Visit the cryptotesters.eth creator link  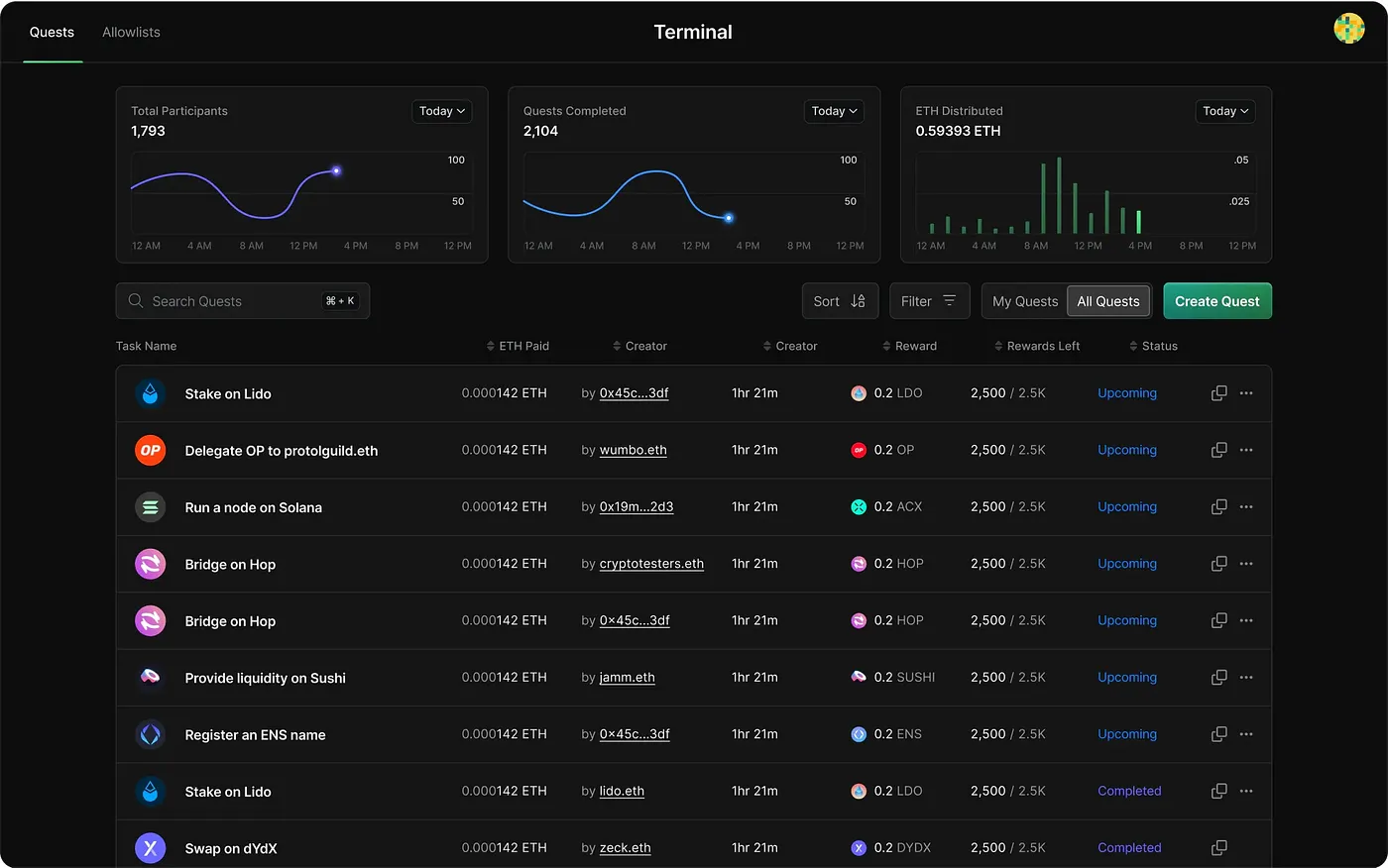(651, 564)
